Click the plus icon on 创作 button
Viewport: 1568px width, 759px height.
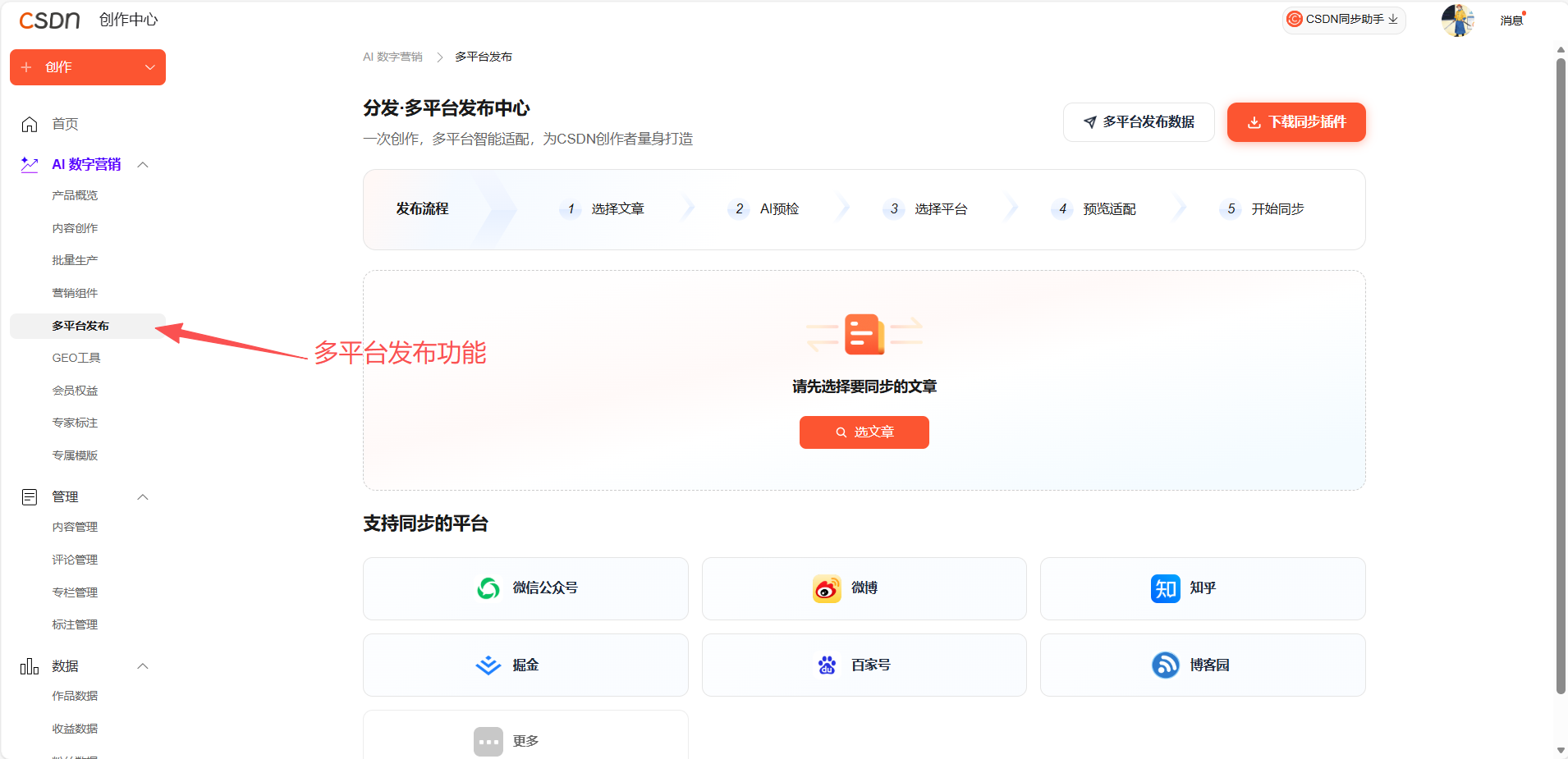tap(26, 67)
